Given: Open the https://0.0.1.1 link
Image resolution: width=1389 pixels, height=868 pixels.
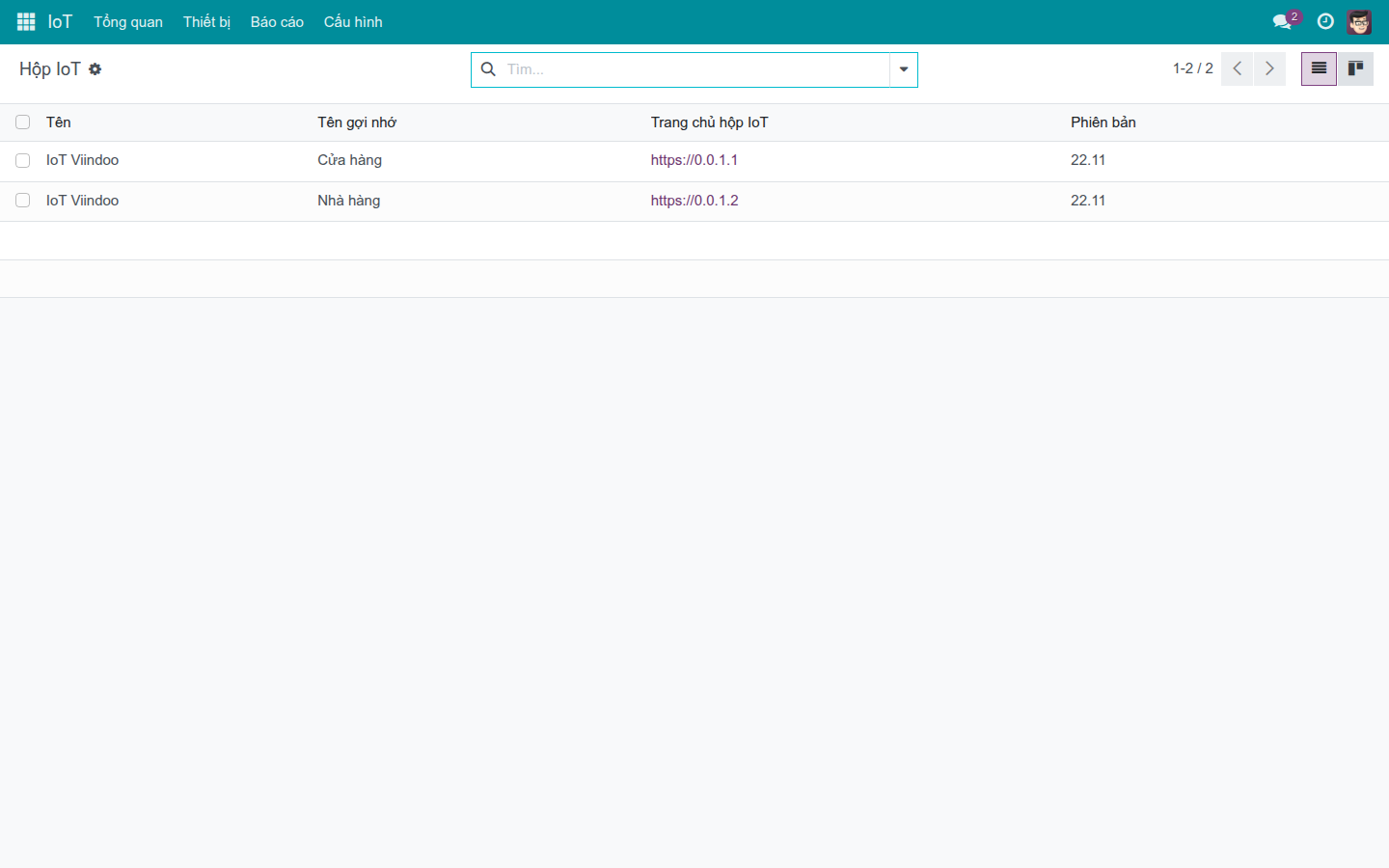Looking at the screenshot, I should coord(694,160).
